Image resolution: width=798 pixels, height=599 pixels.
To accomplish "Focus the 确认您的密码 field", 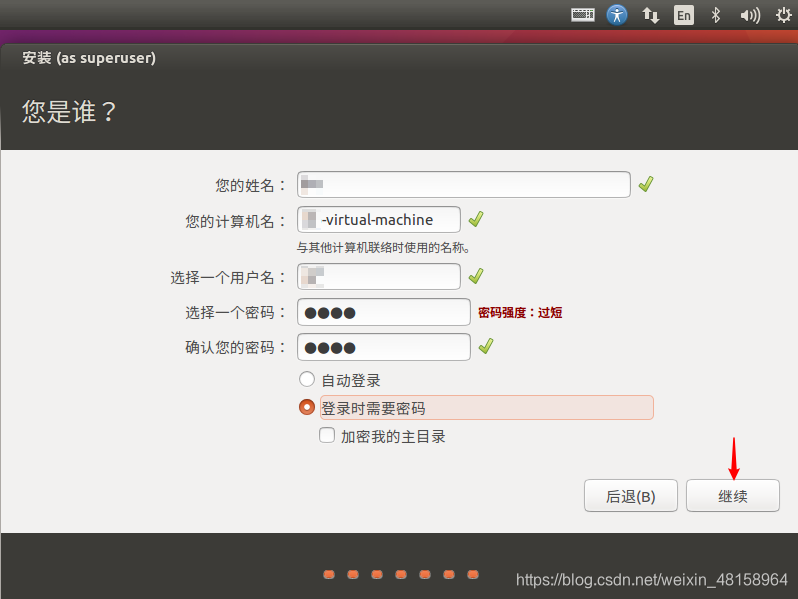I will click(x=384, y=347).
